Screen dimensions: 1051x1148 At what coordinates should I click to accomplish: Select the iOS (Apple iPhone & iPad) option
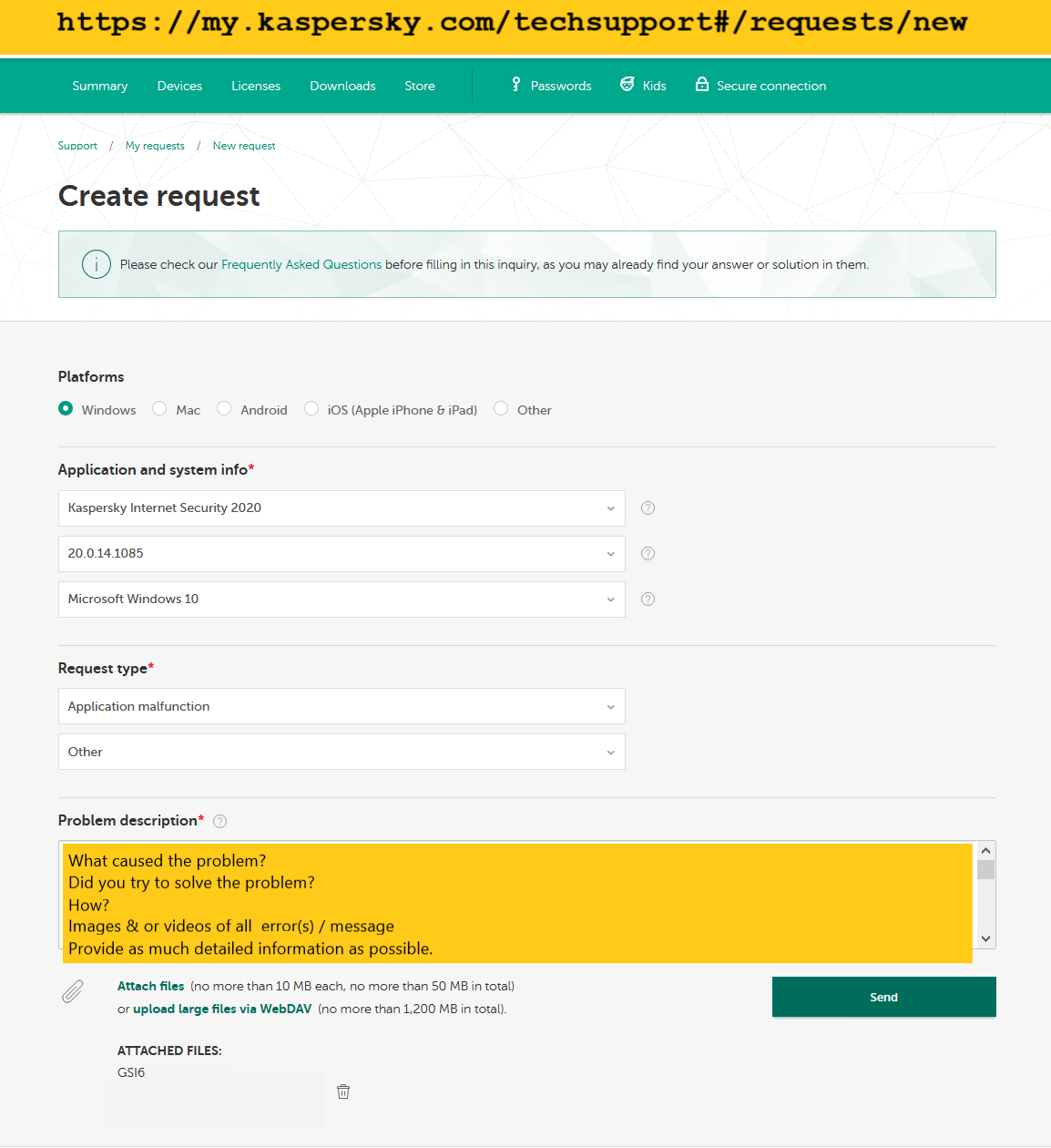click(x=311, y=408)
